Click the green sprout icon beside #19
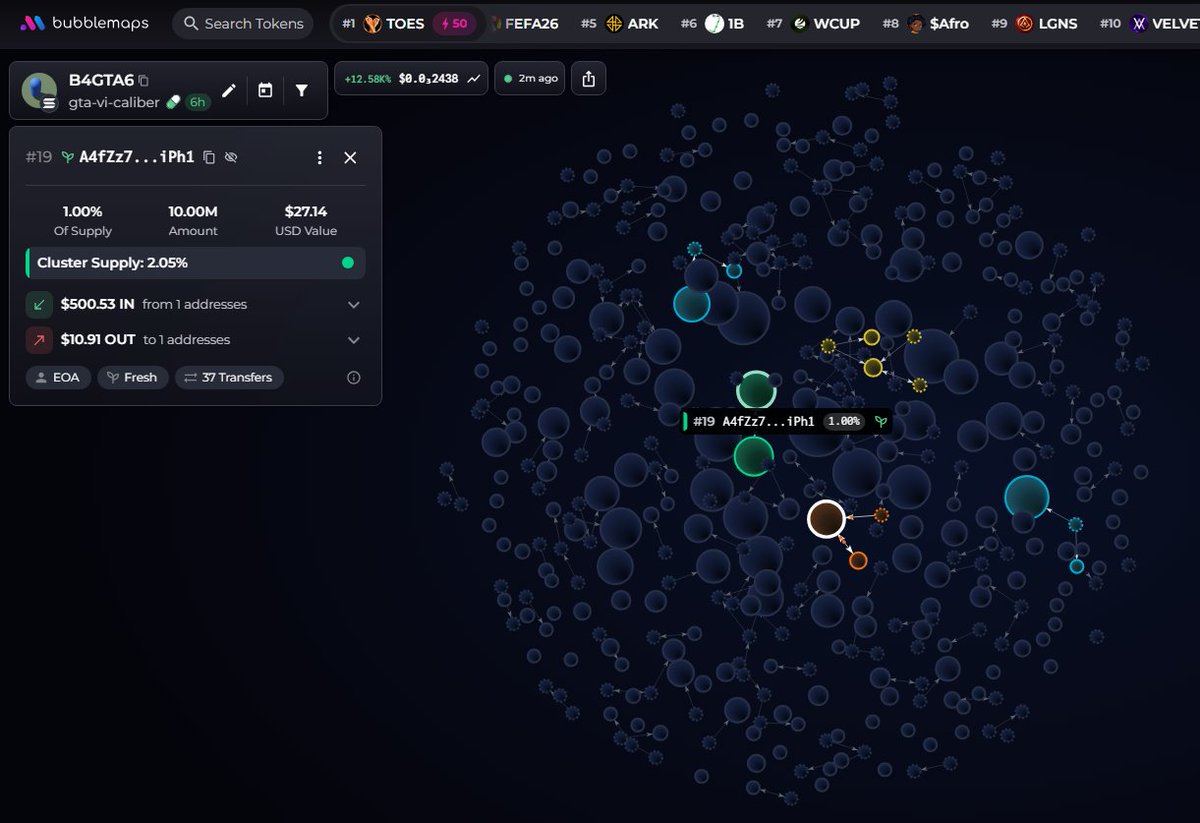1200x823 pixels. point(68,157)
